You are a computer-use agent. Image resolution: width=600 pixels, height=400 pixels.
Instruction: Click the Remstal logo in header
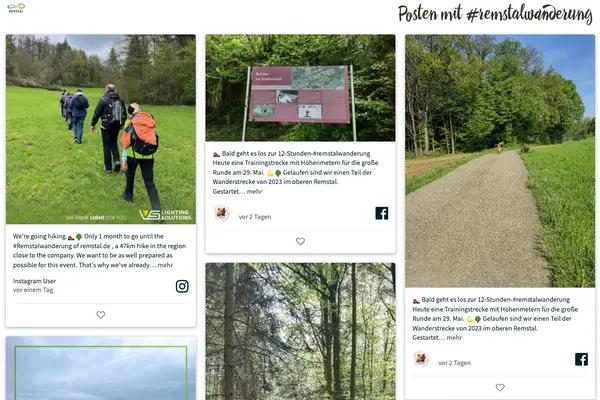pyautogui.click(x=16, y=8)
